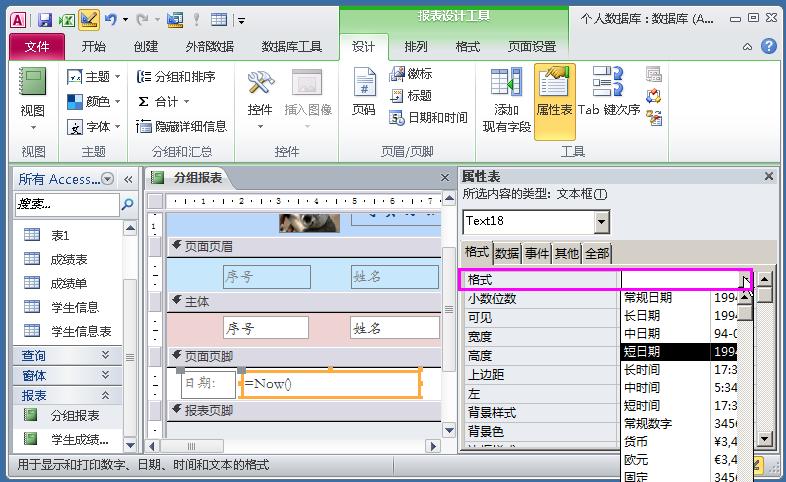Viewport: 786px width, 482px height.
Task: Expand the 窗体 (Forms) group
Action: click(67, 375)
